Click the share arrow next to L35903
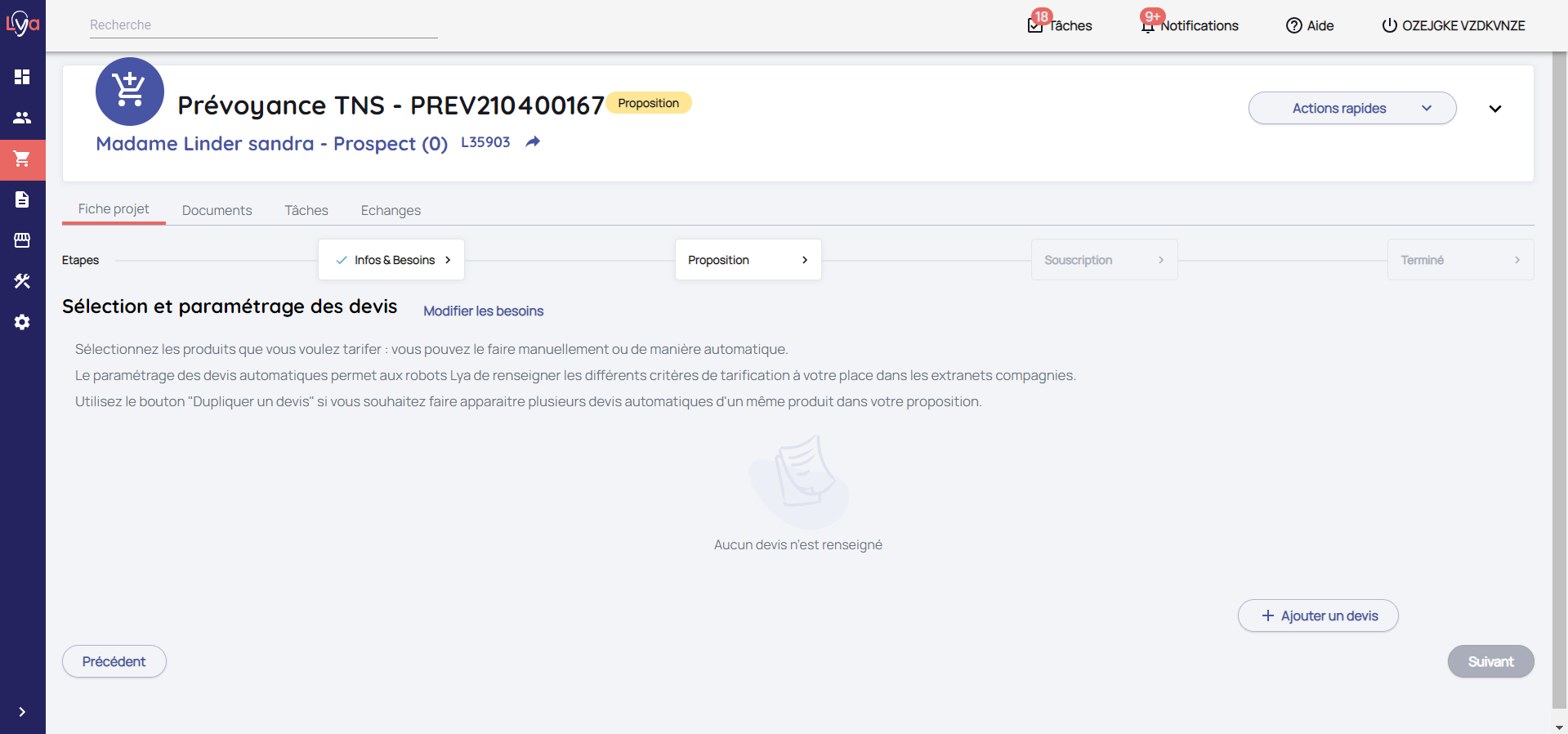The height and width of the screenshot is (734, 1568). (533, 142)
